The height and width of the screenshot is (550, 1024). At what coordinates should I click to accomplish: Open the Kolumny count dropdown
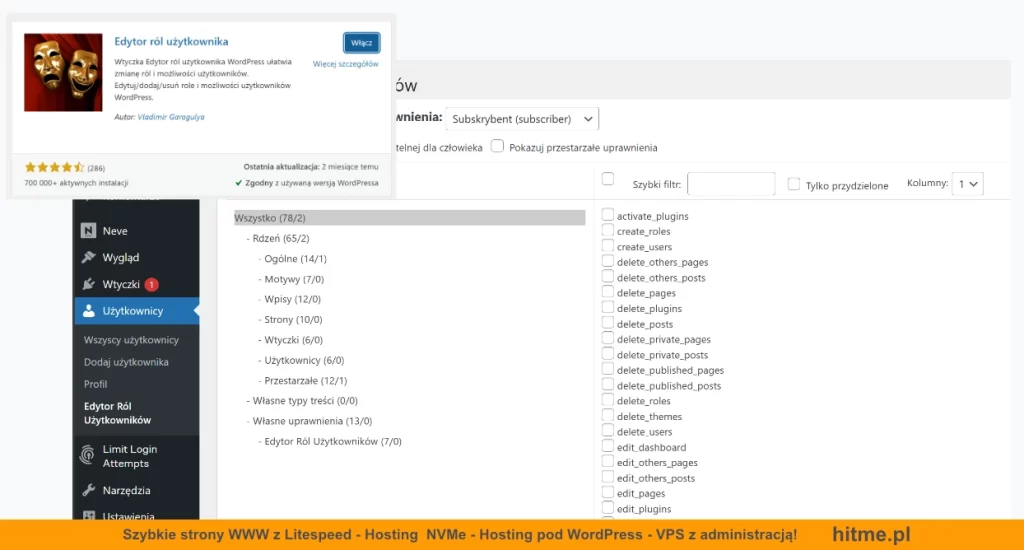click(x=968, y=184)
